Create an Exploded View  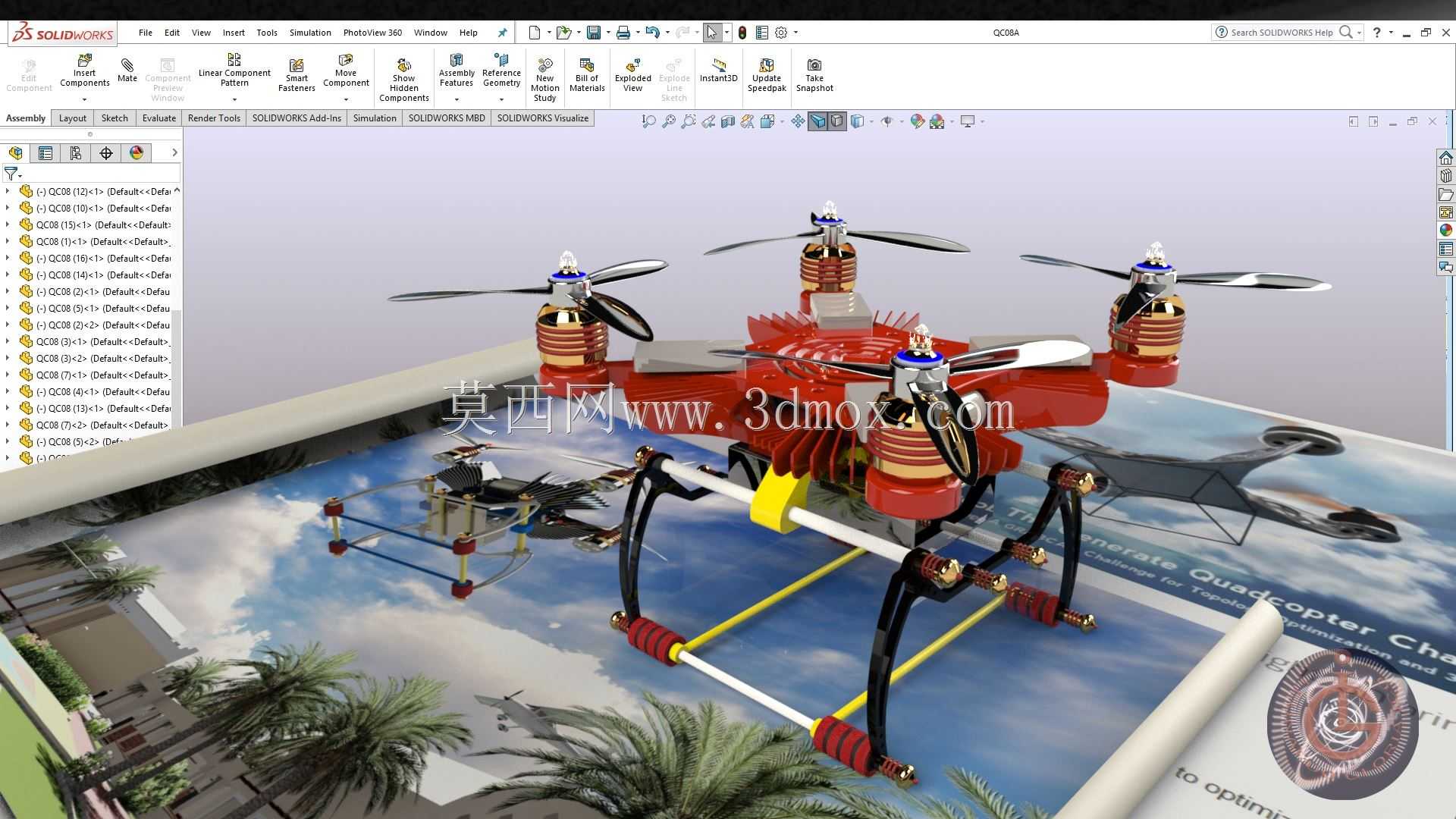[633, 75]
